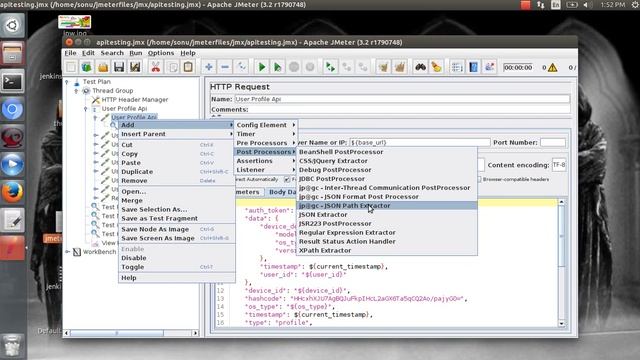Choose Duplicate from context menu
640x360 pixels.
click(177, 172)
